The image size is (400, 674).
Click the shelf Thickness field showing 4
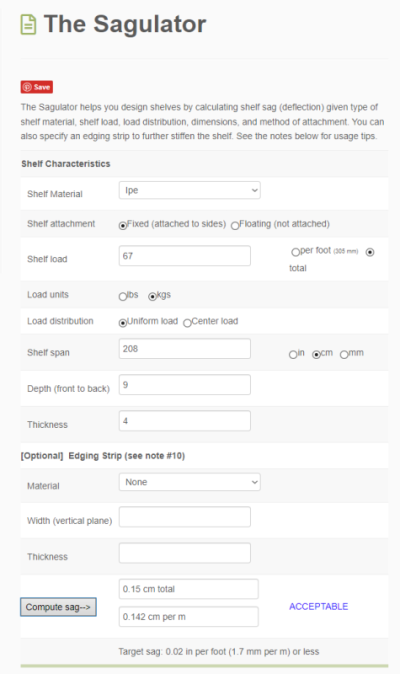coord(185,421)
